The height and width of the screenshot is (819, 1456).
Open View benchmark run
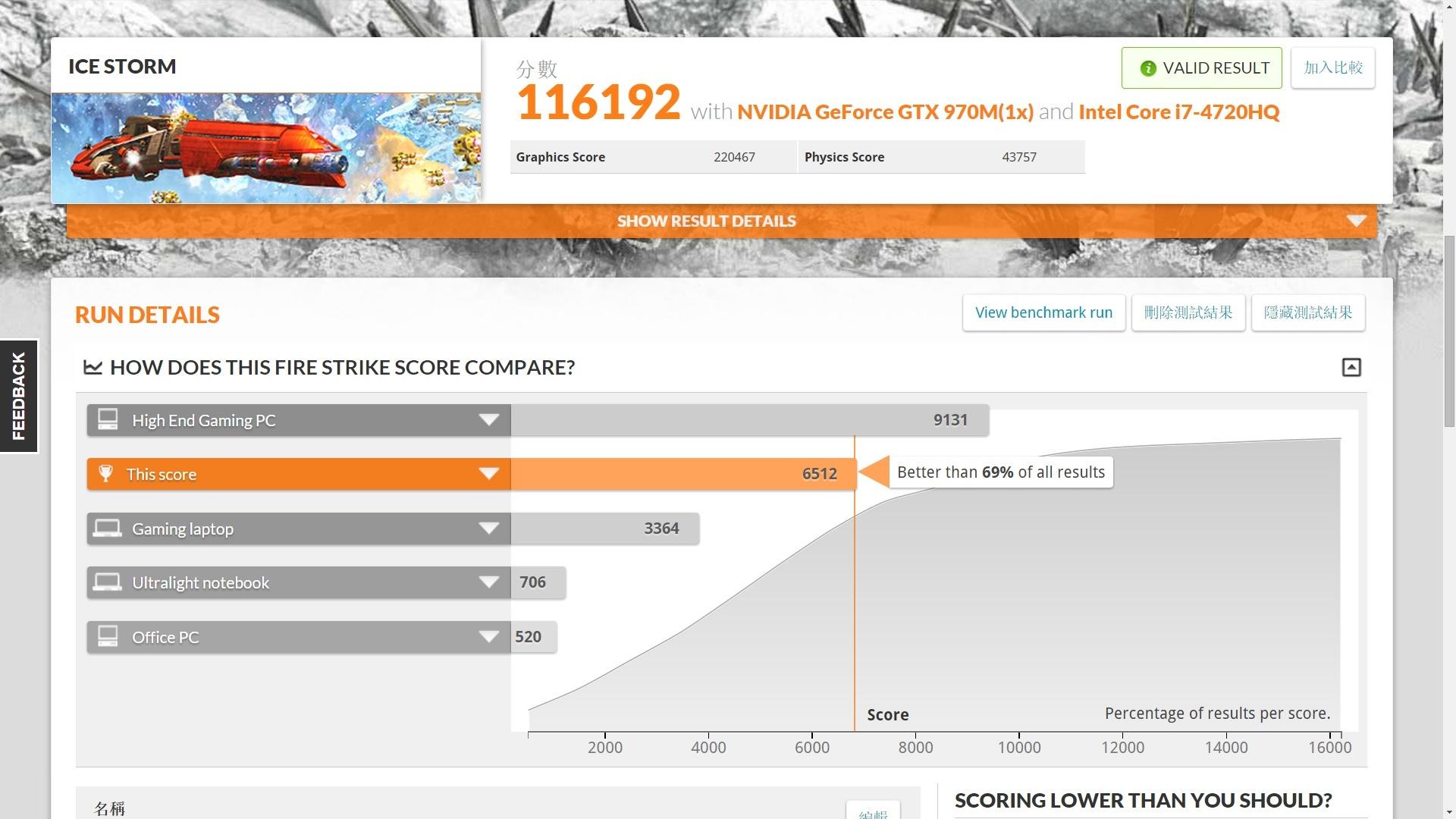click(1043, 312)
